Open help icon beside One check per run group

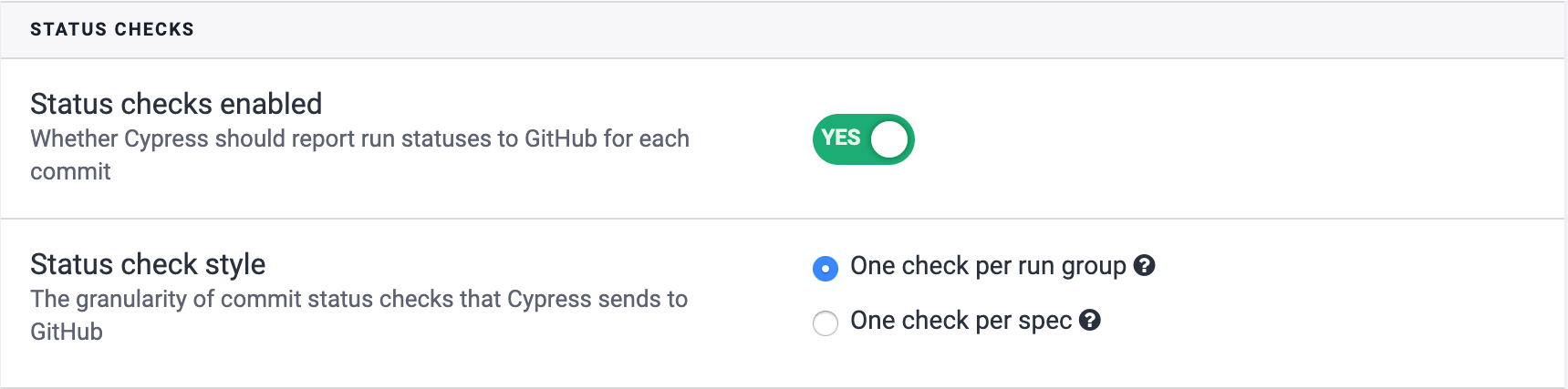tap(1144, 265)
